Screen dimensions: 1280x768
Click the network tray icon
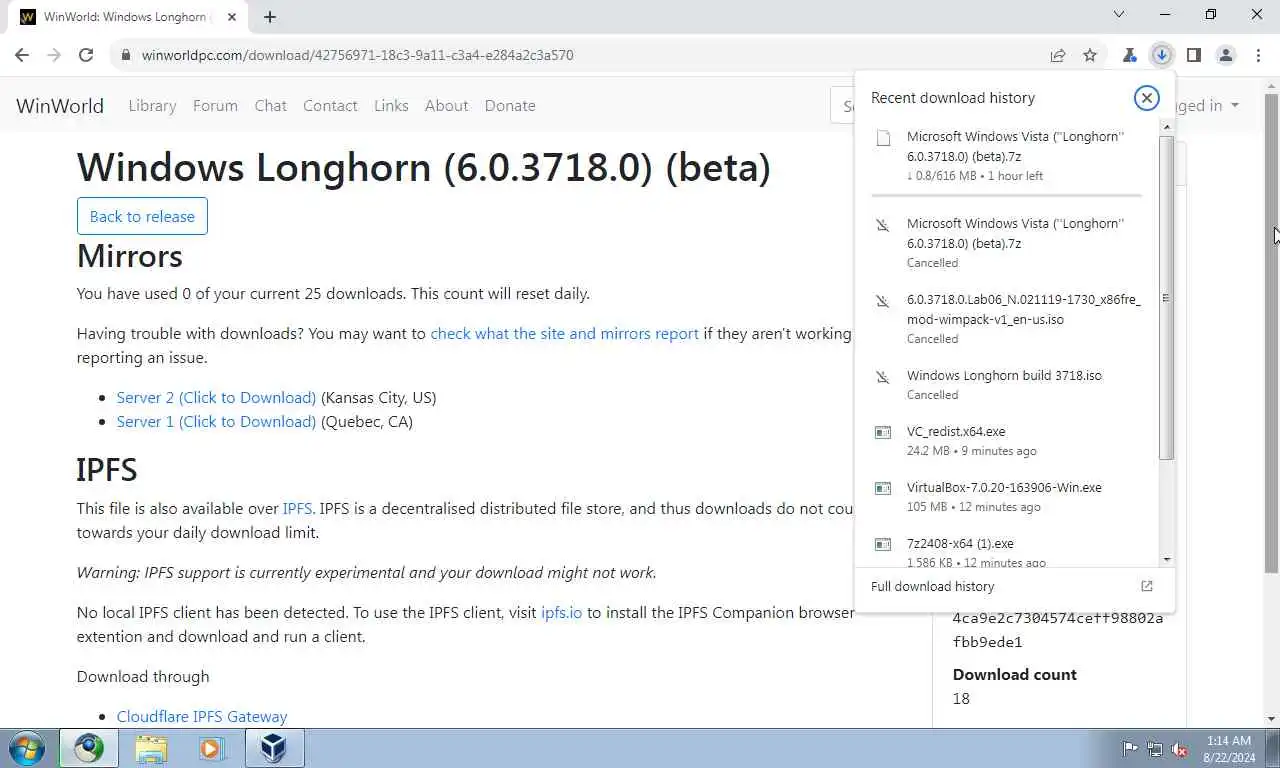1155,748
